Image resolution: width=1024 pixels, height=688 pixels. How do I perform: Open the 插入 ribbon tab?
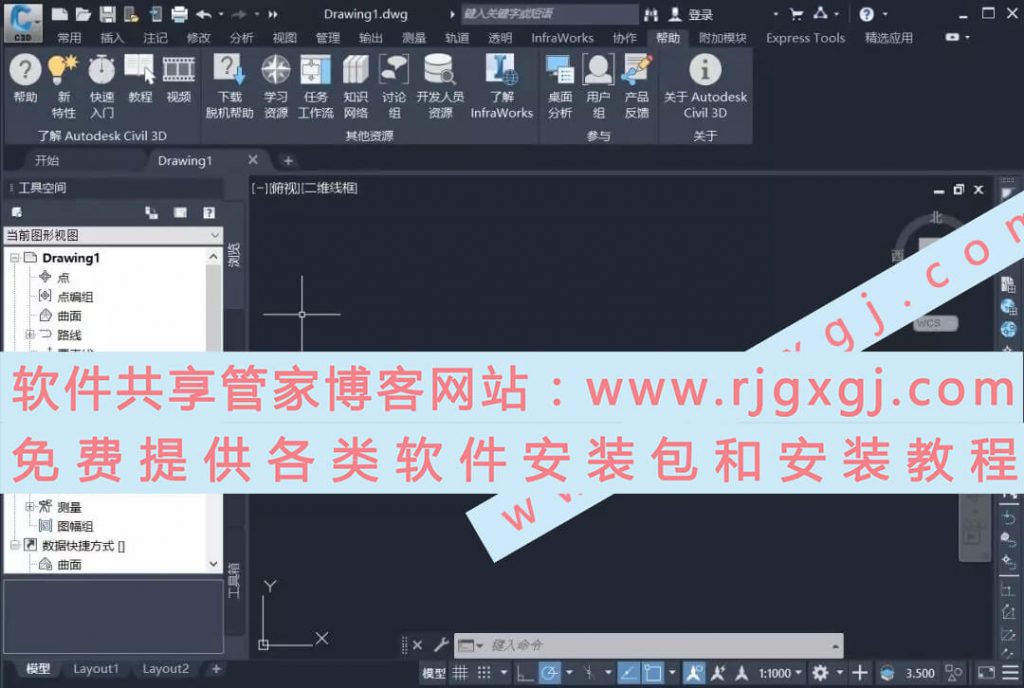112,38
